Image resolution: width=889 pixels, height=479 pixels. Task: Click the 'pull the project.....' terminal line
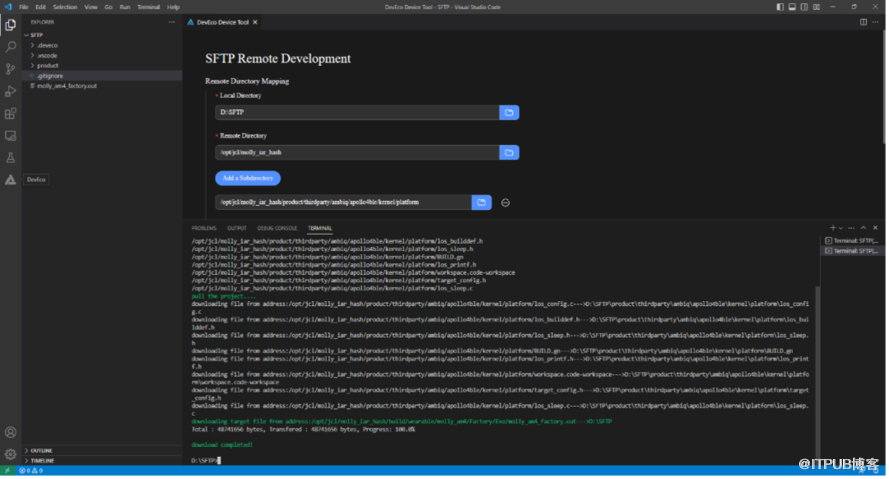point(224,297)
